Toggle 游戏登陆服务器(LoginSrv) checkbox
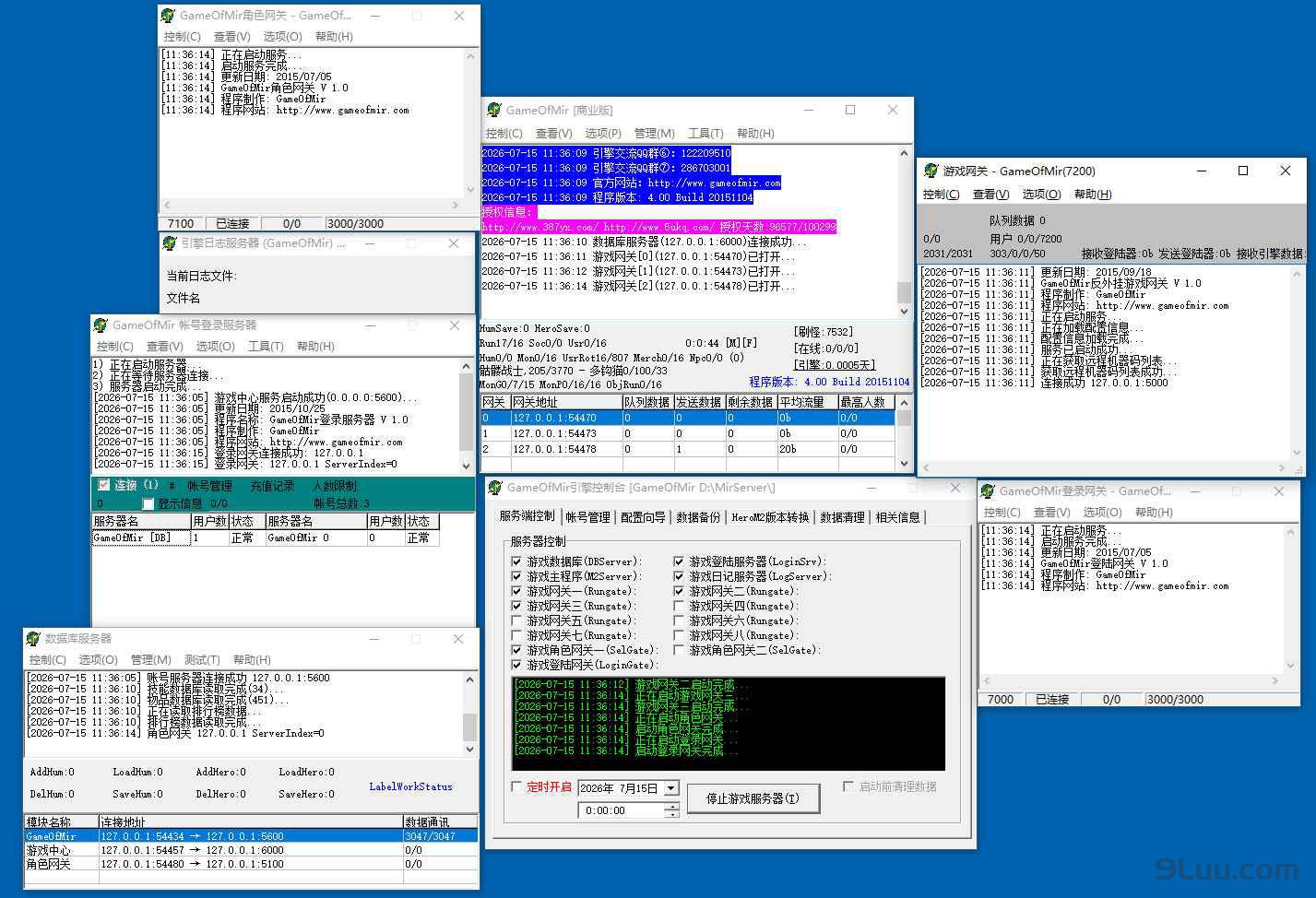 [679, 561]
